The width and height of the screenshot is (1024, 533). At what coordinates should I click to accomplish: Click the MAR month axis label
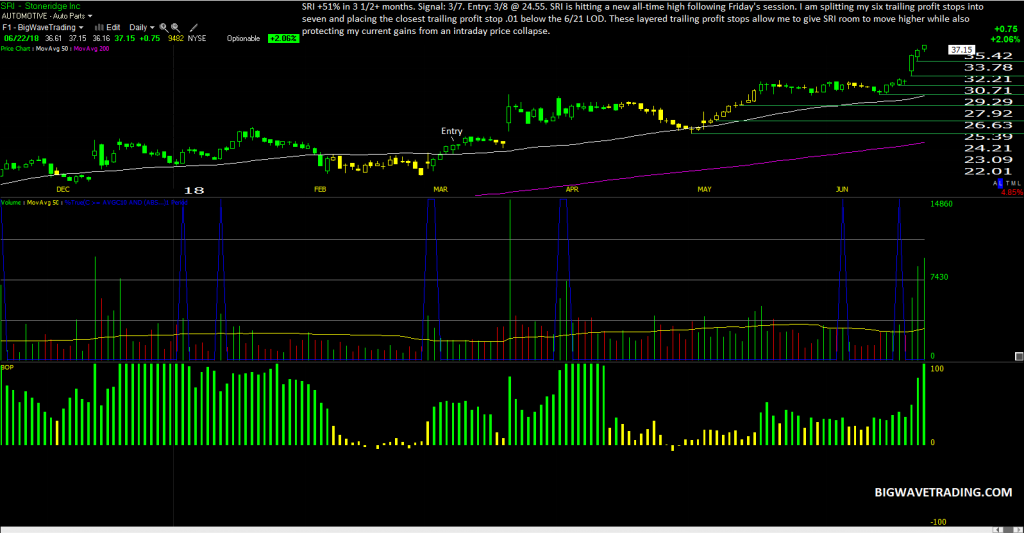click(440, 189)
